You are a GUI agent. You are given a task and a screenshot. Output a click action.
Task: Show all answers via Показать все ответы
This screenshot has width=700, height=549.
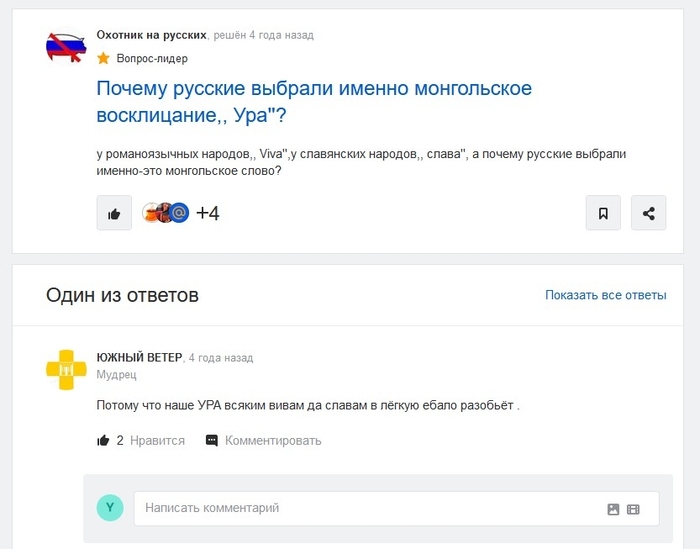tap(605, 295)
